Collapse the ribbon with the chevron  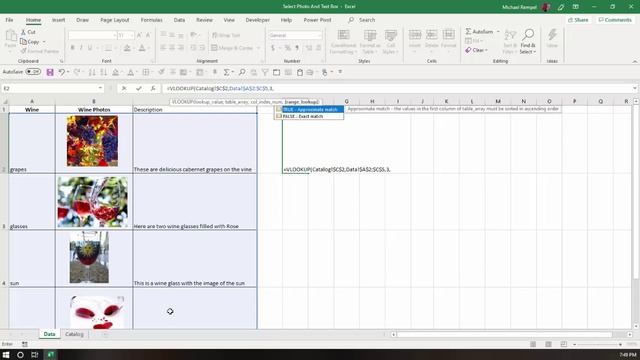tap(635, 61)
